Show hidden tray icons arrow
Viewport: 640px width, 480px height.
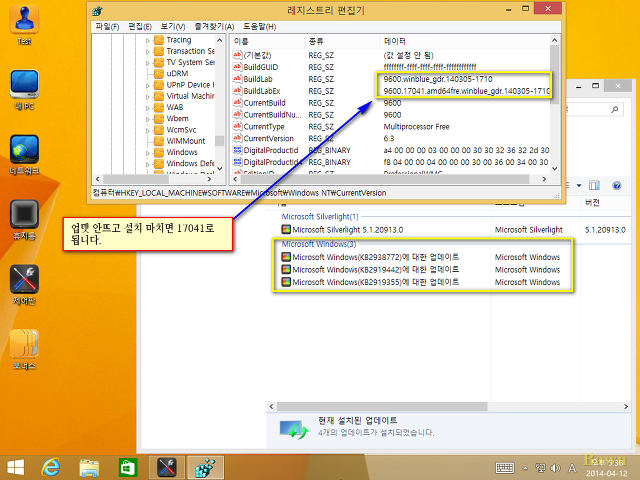click(525, 468)
